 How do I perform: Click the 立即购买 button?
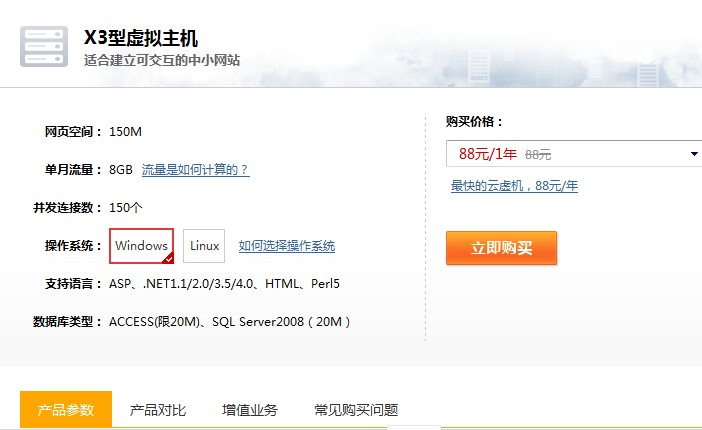501,248
